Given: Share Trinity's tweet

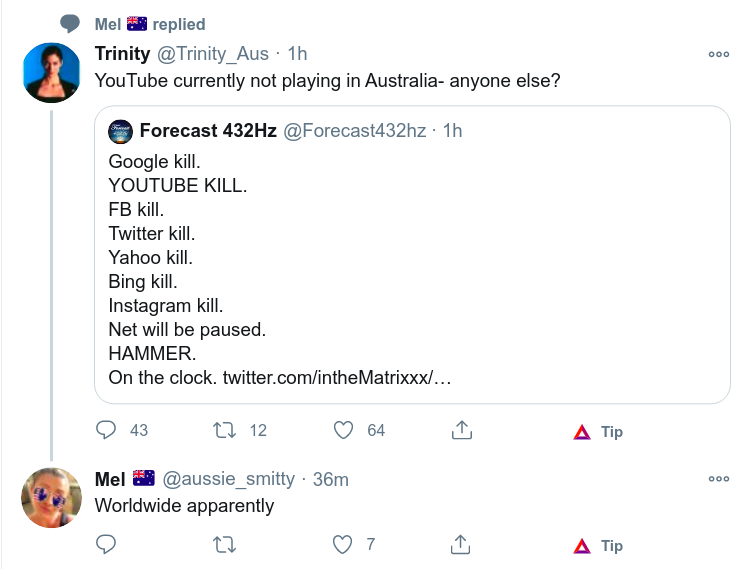Looking at the screenshot, I should coord(461,430).
